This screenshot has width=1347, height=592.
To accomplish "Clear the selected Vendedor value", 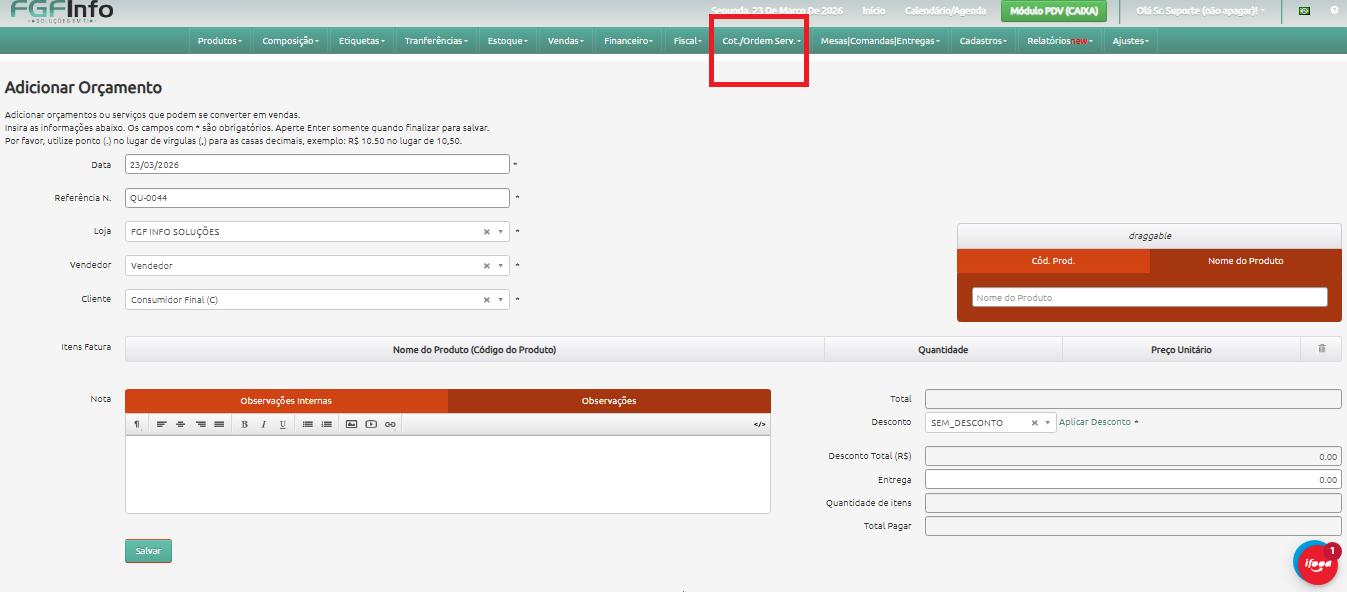I will pyautogui.click(x=487, y=266).
